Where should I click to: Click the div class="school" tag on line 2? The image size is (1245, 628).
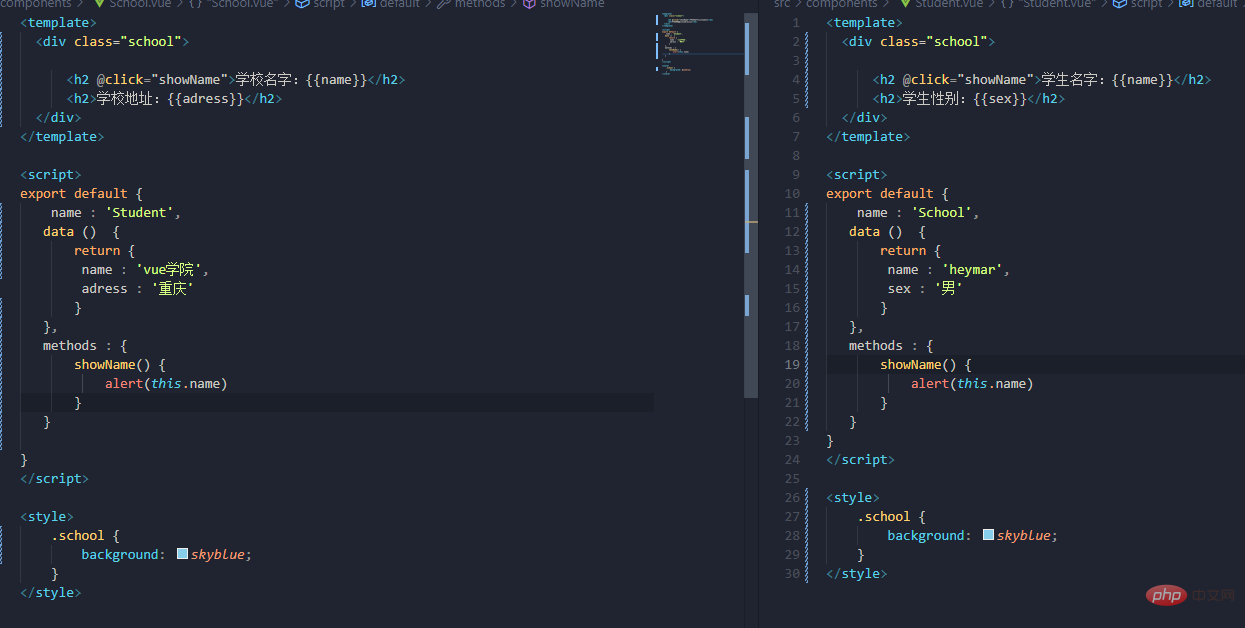919,41
